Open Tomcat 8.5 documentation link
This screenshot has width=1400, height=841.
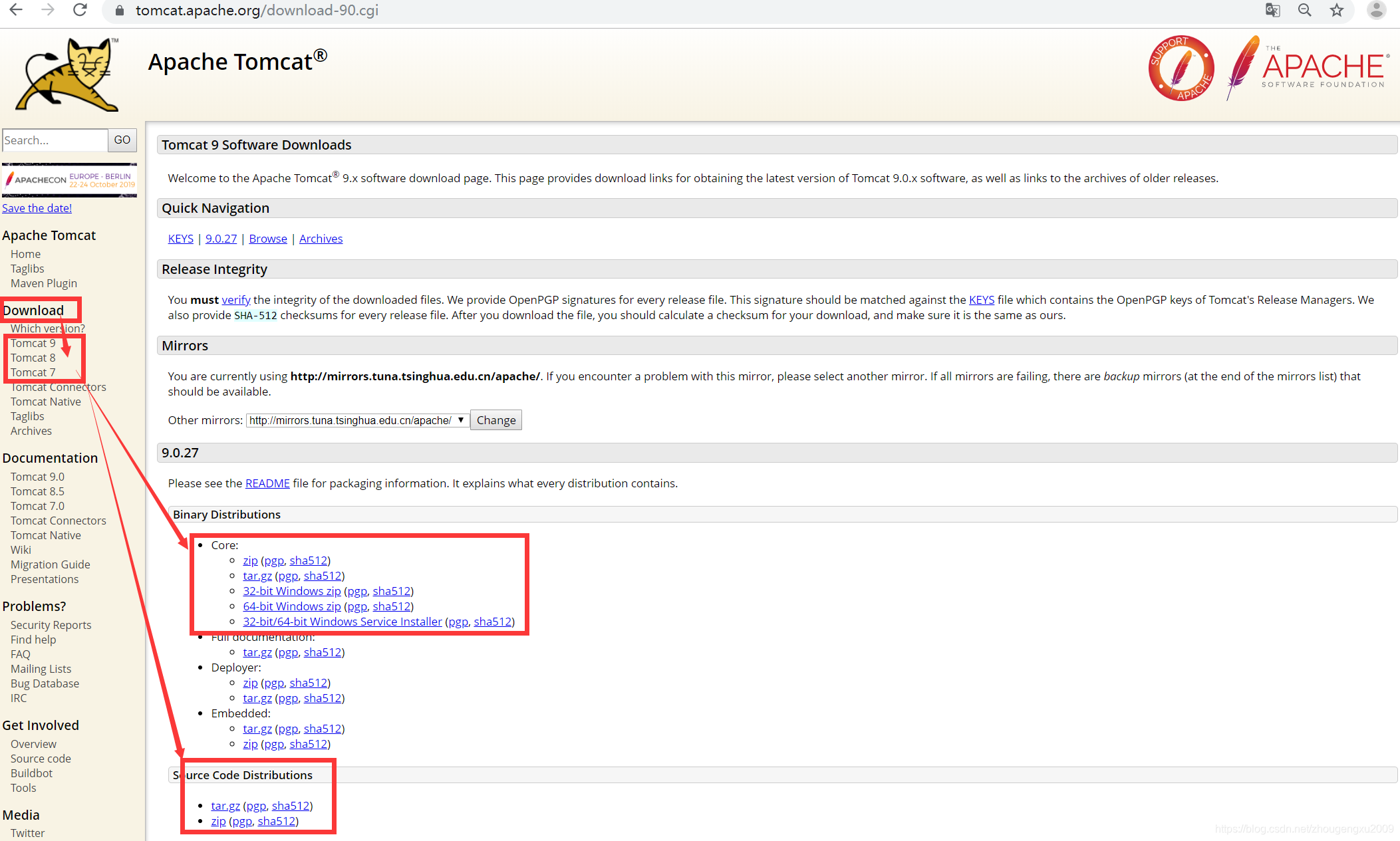coord(38,491)
